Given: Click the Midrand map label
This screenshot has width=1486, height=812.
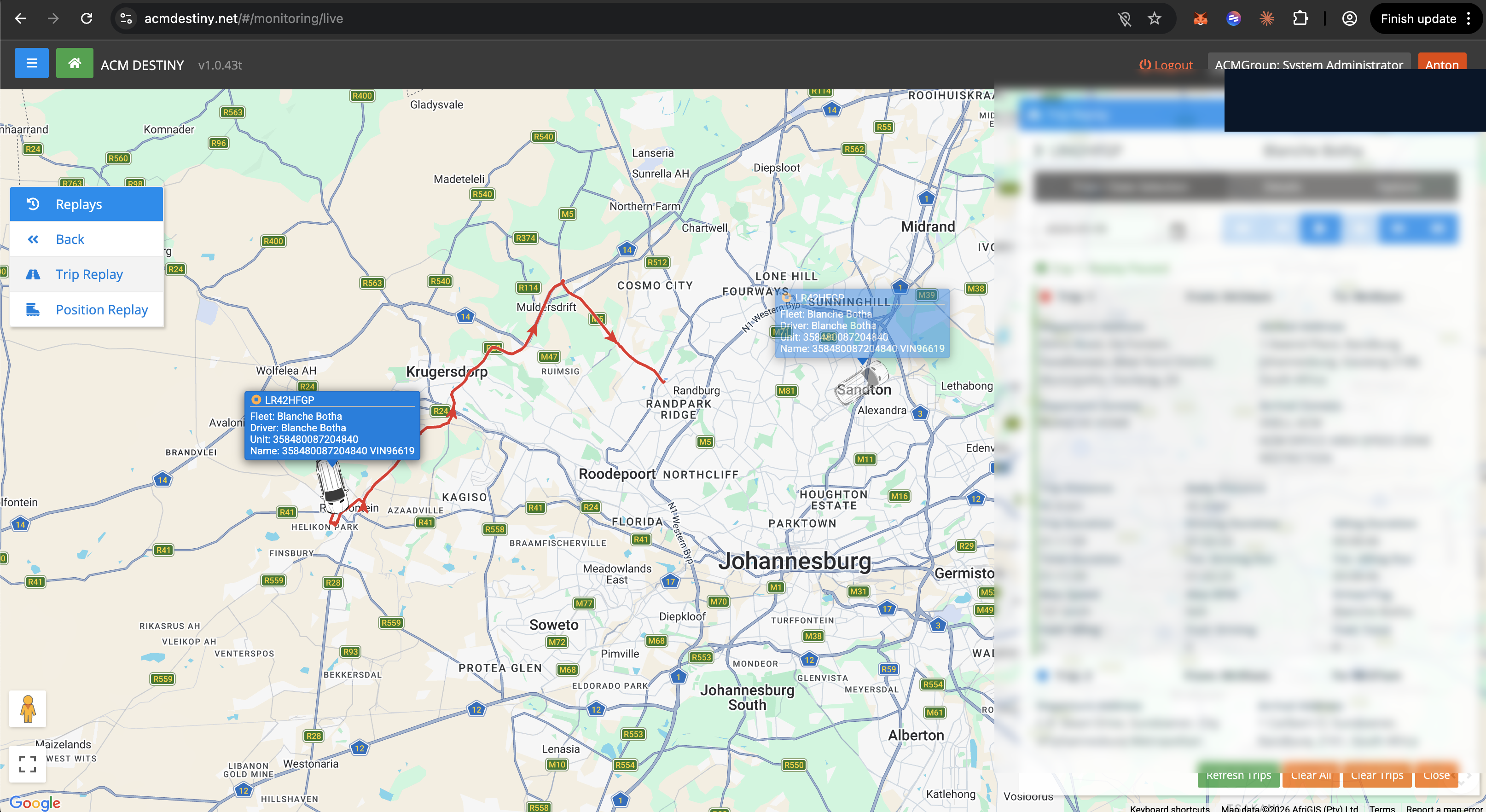Looking at the screenshot, I should 928,226.
